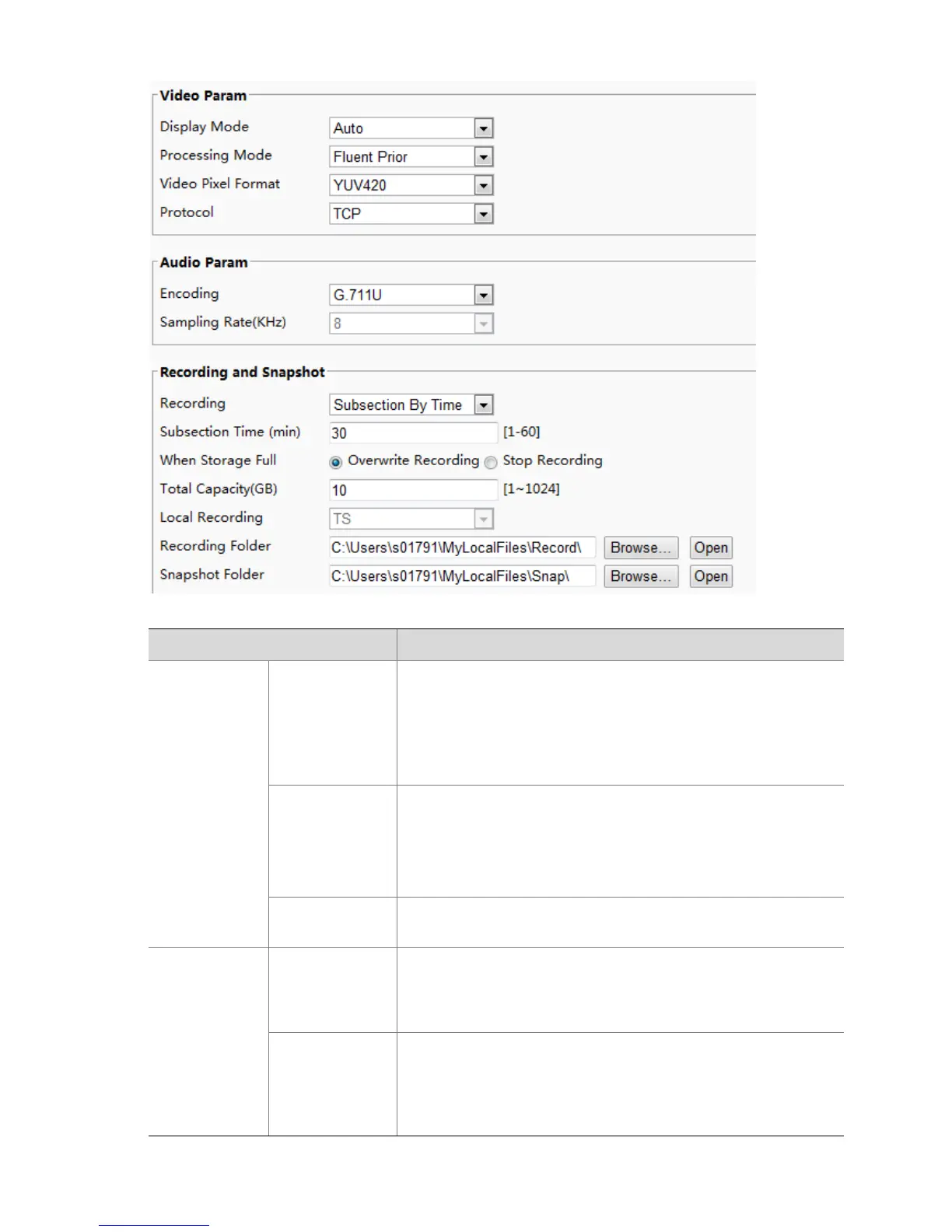The image size is (952, 1232).
Task: Click the Subsection Time (min) input field
Action: click(413, 433)
